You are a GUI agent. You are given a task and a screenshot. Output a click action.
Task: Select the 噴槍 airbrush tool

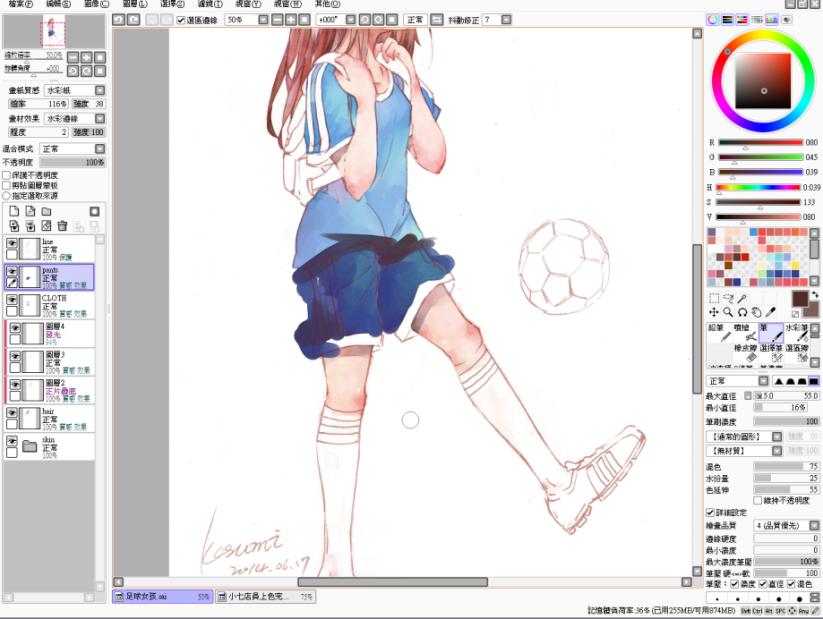point(745,333)
